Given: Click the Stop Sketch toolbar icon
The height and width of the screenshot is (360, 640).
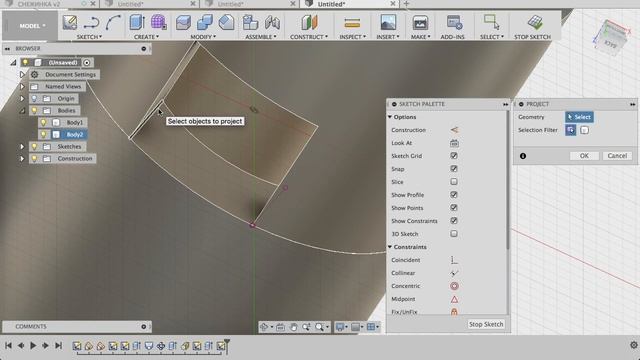Looking at the screenshot, I should pos(534,22).
